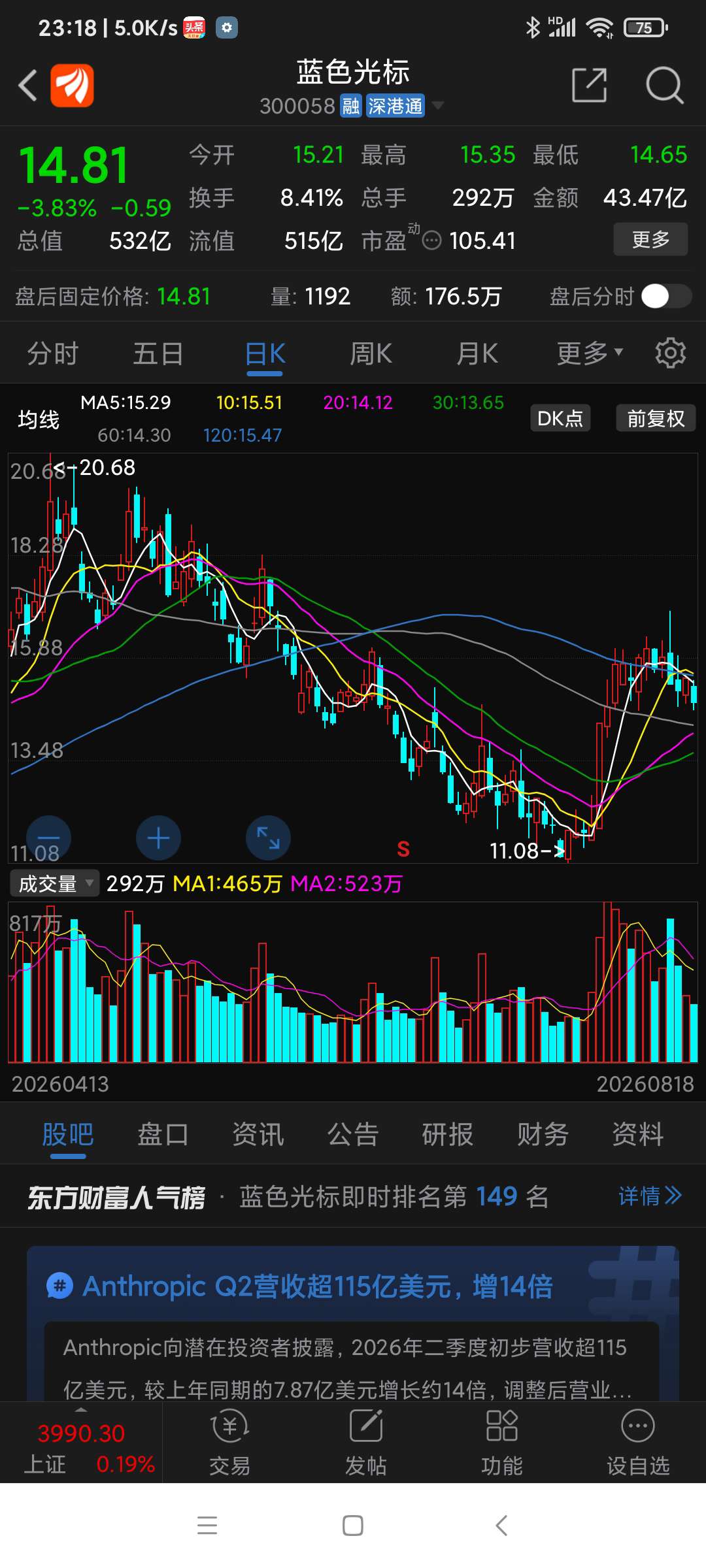This screenshot has height=1568, width=706.
Task: Tap the Android home button
Action: click(353, 1526)
